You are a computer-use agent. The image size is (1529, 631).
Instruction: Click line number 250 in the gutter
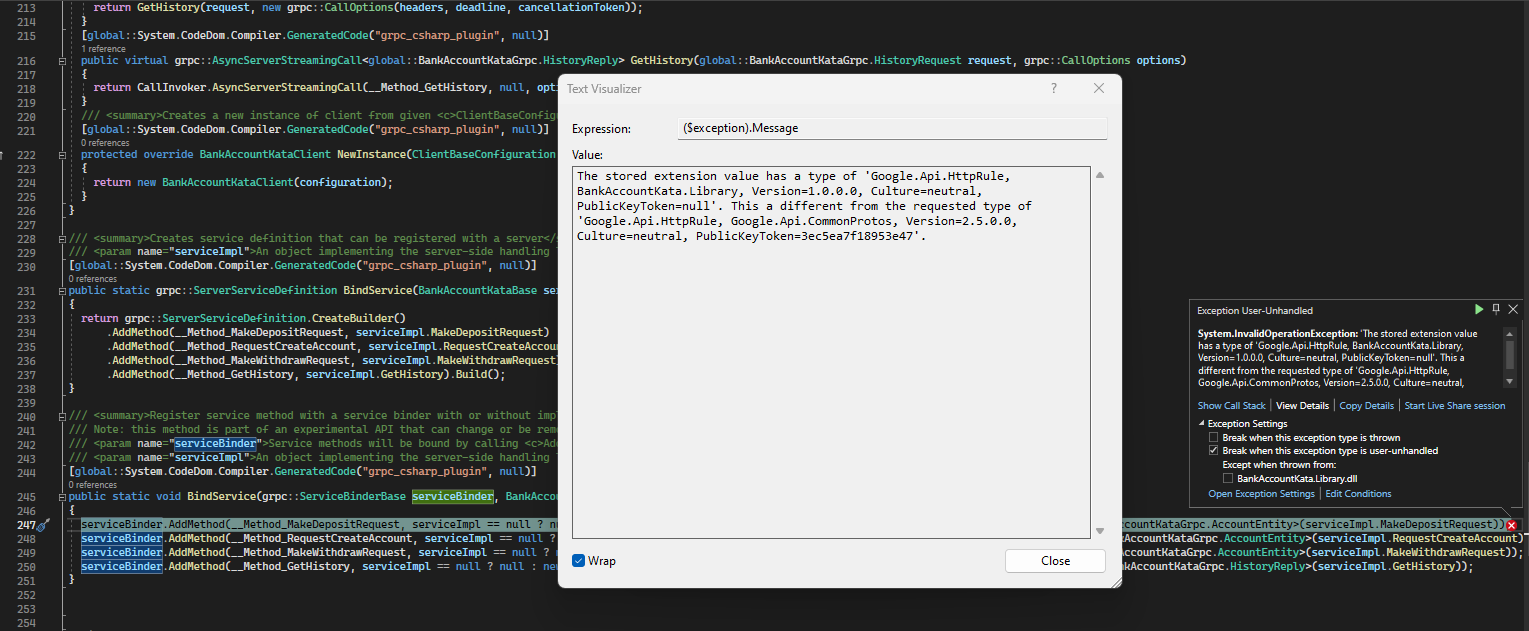(x=26, y=566)
